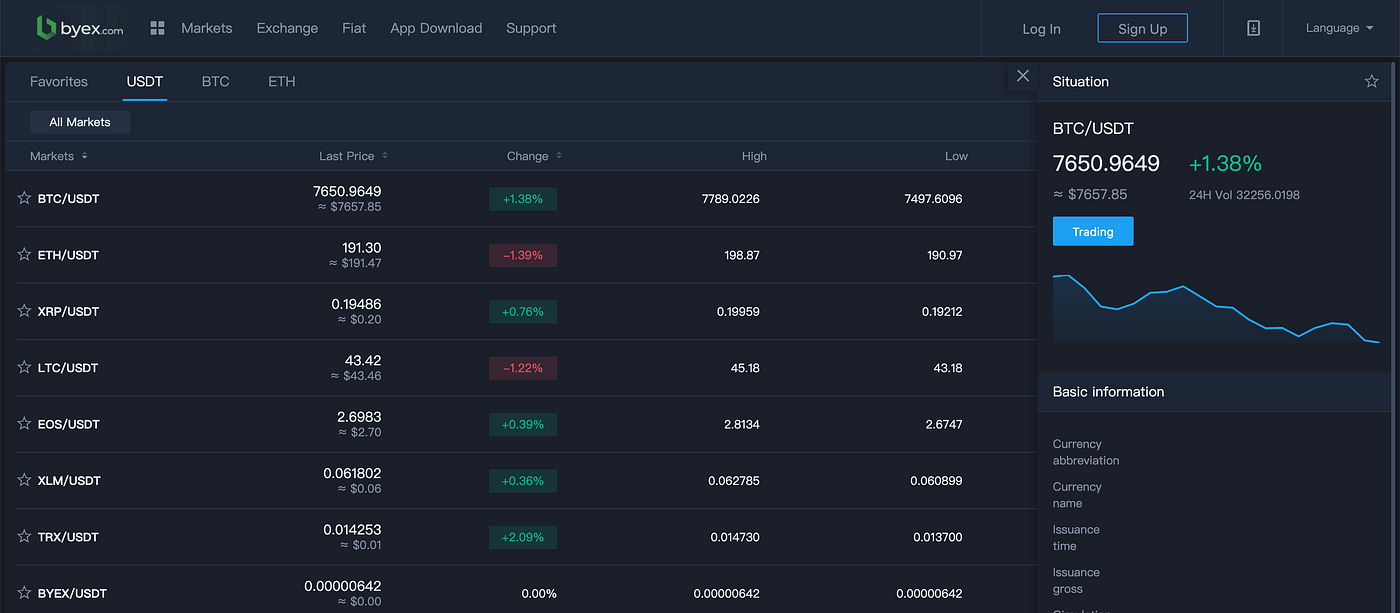This screenshot has height=613, width=1400.
Task: Switch to the BTC tab
Action: pos(215,81)
